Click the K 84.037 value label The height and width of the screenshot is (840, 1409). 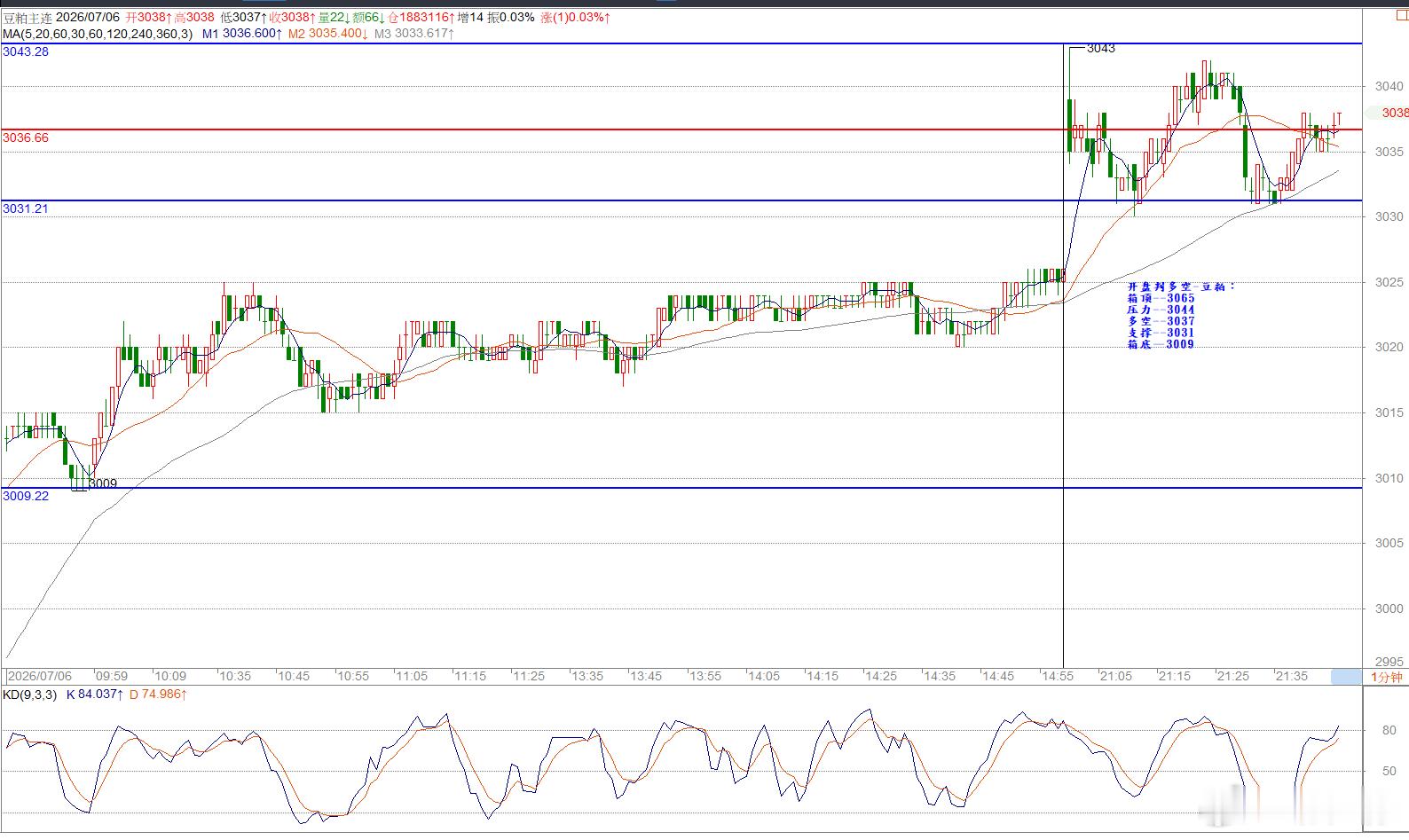(95, 695)
